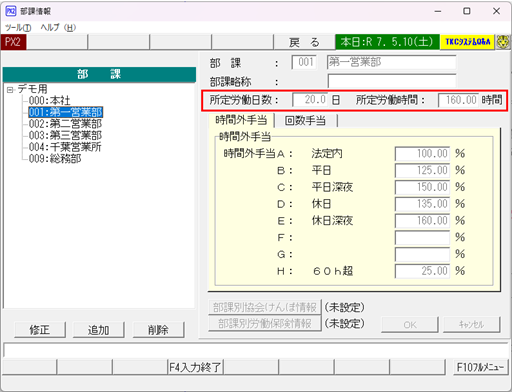Select 002:第二営業部 in department tree
This screenshot has width=512, height=392.
(65, 124)
